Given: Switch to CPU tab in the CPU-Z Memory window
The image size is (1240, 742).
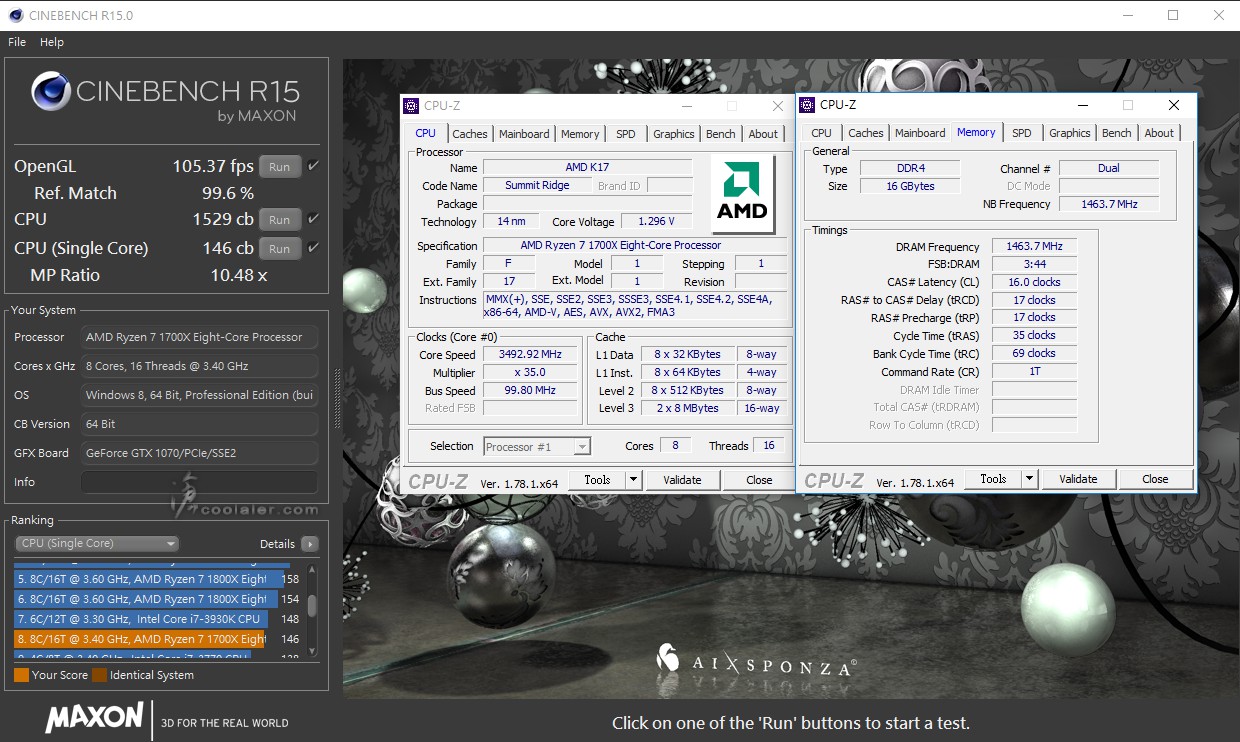Looking at the screenshot, I should coord(822,133).
